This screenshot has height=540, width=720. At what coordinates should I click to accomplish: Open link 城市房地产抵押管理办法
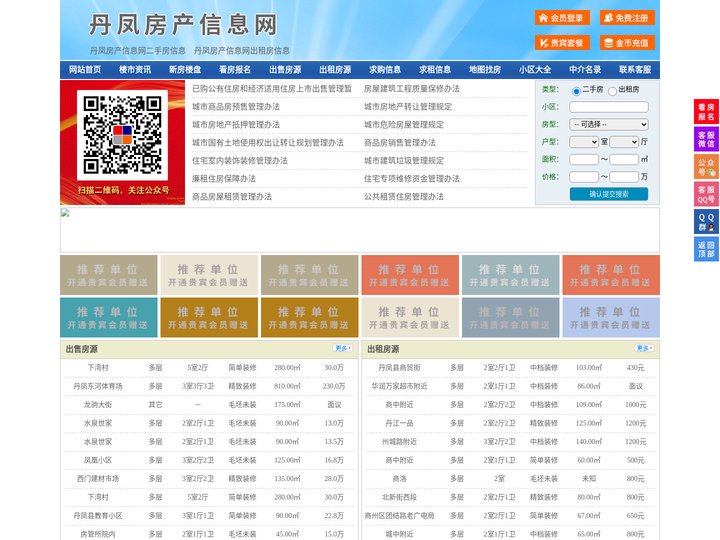click(236, 124)
